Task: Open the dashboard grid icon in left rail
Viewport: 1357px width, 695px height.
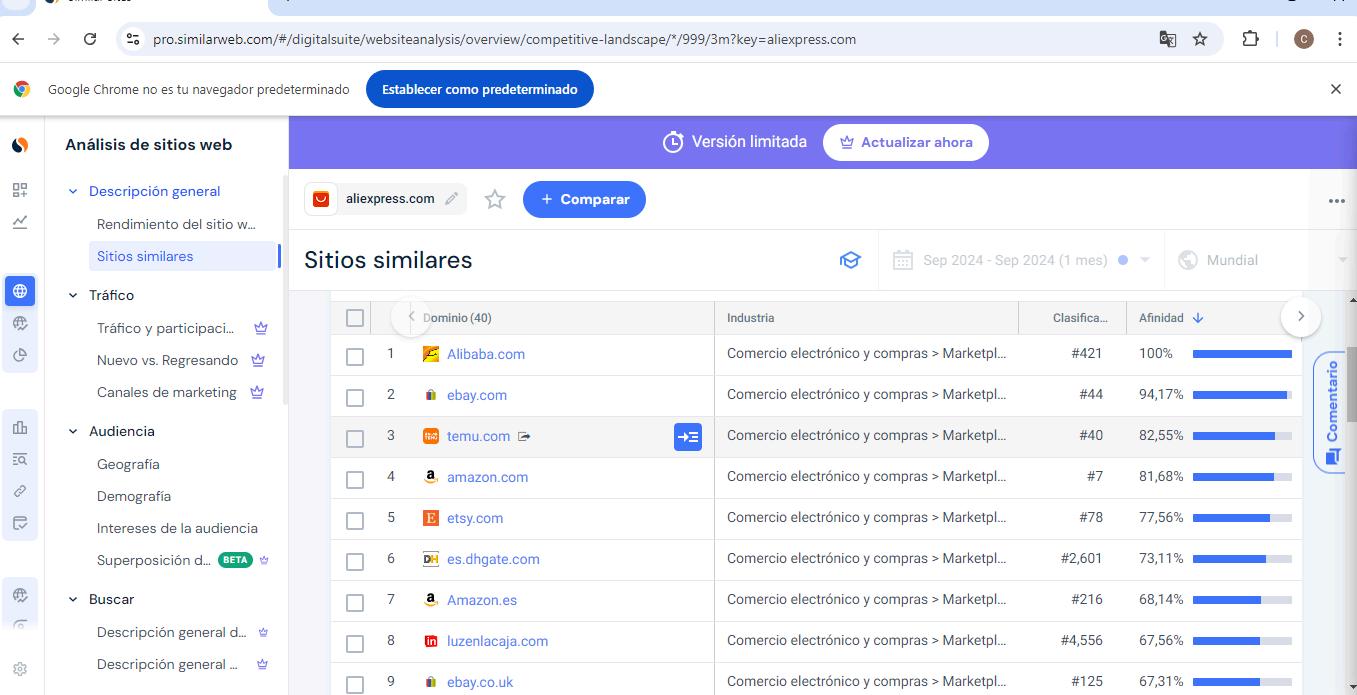Action: [x=20, y=190]
